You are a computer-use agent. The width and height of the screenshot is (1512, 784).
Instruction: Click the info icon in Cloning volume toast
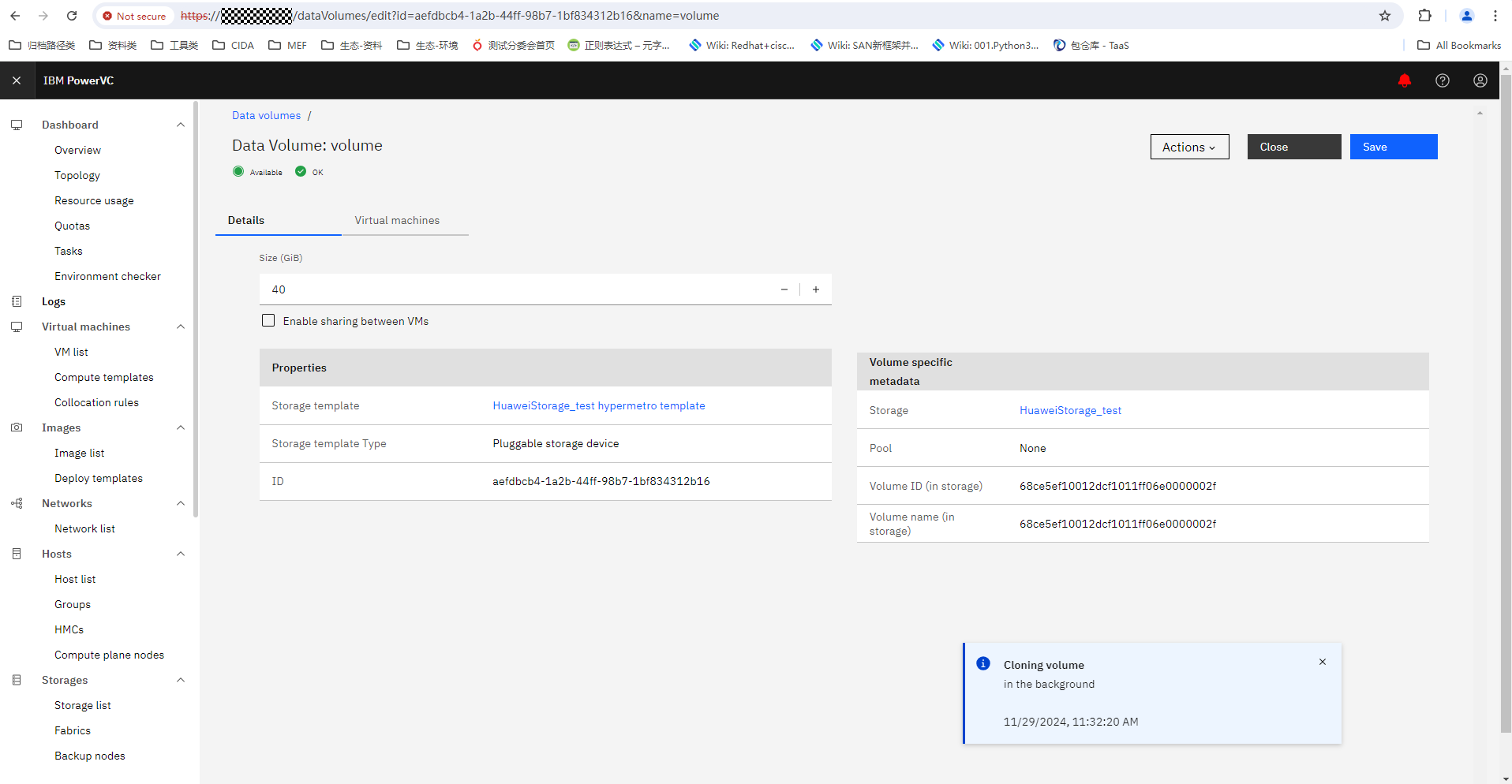[983, 663]
